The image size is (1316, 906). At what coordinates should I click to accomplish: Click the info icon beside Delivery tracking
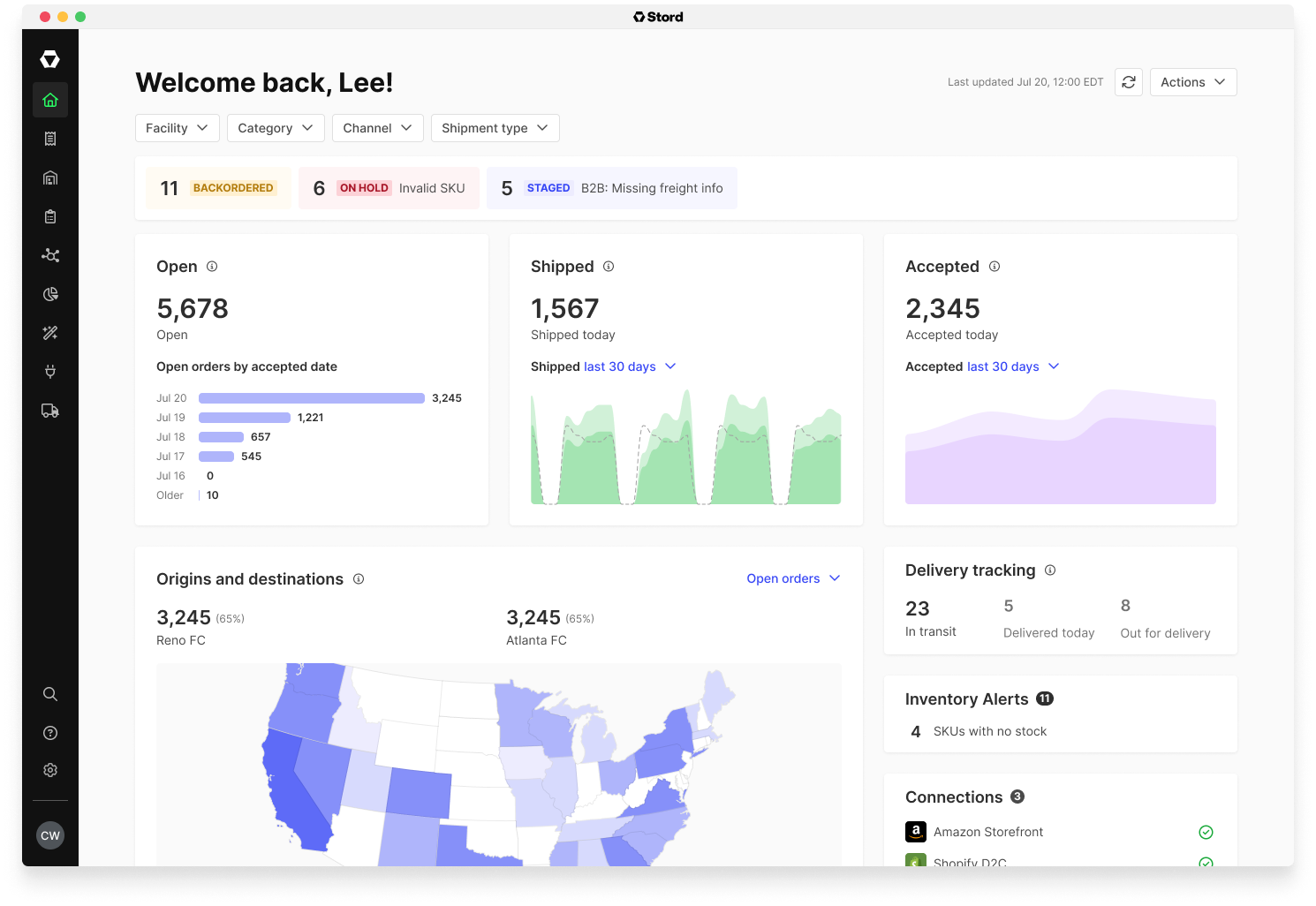point(1050,570)
